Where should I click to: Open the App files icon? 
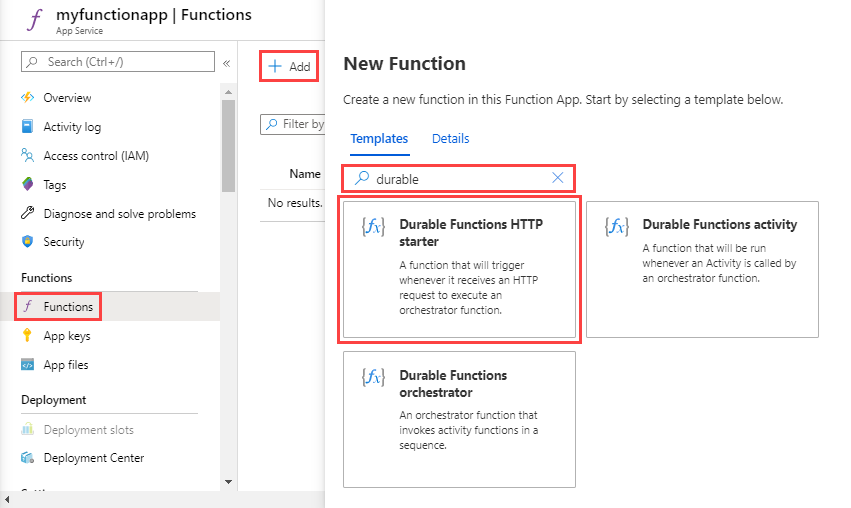click(x=28, y=365)
